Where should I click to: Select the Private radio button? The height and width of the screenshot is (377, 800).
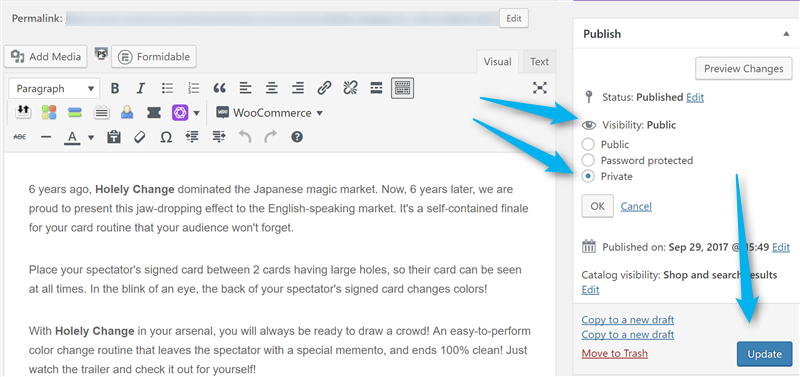coord(588,177)
